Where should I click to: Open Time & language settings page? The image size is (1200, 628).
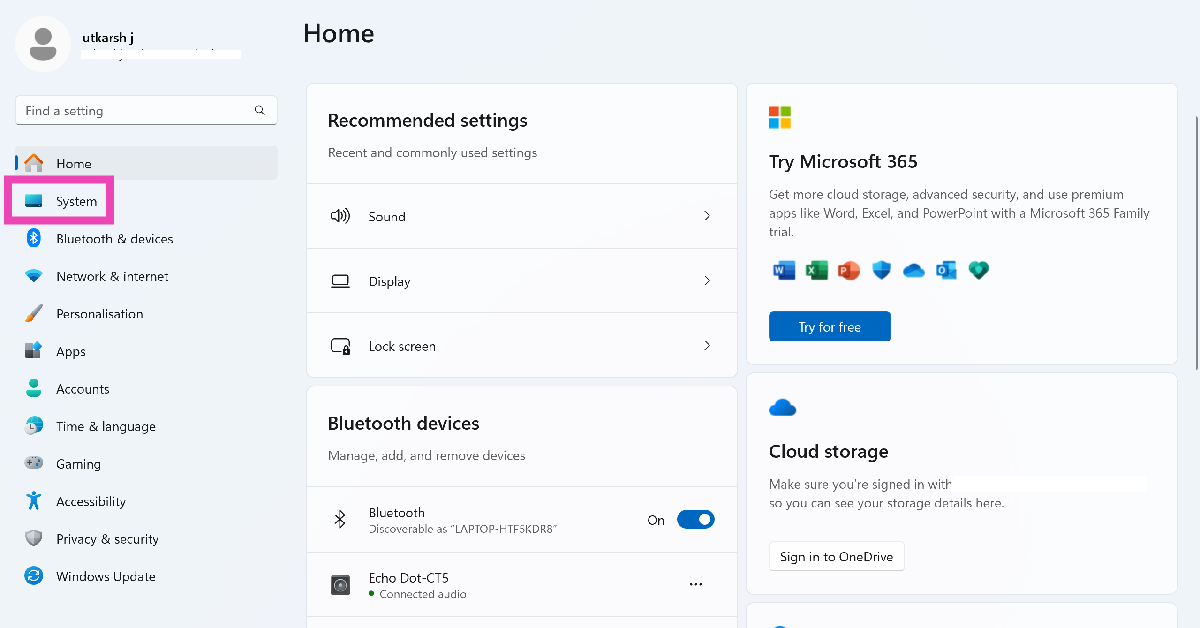105,426
